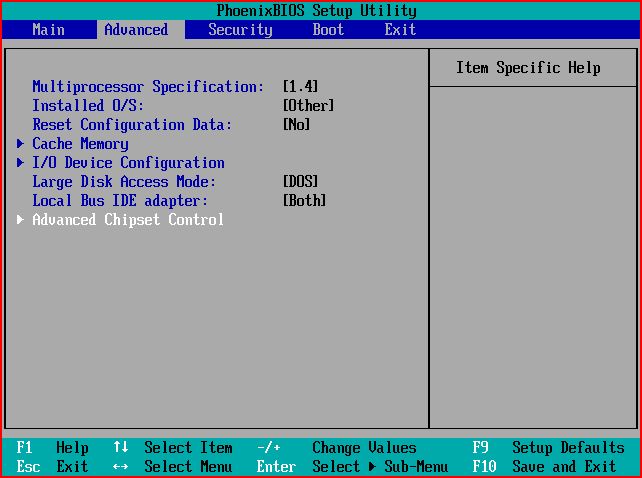Select the Large Disk Access Mode label
The width and height of the screenshot is (642, 478).
(x=124, y=182)
